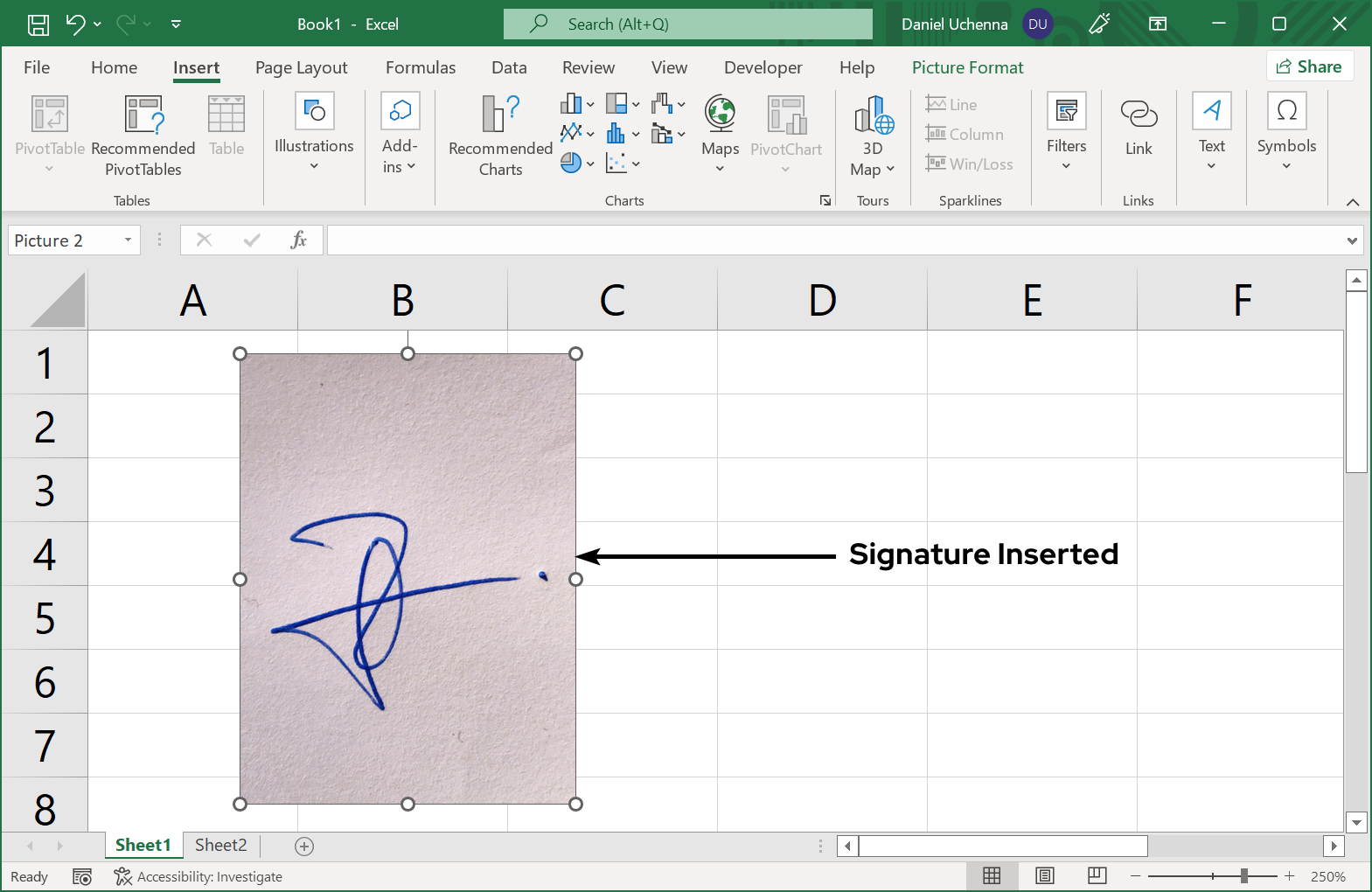
Task: Go to the Data tab
Action: [509, 67]
